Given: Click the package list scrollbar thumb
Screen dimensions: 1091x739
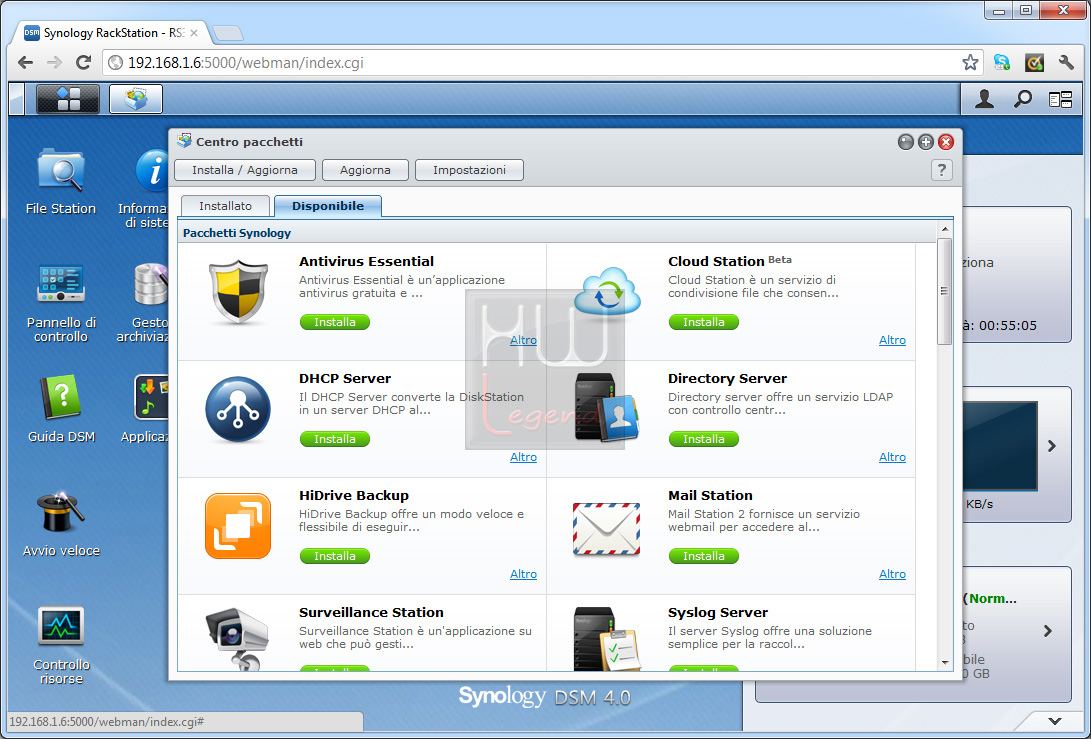Looking at the screenshot, I should point(944,291).
